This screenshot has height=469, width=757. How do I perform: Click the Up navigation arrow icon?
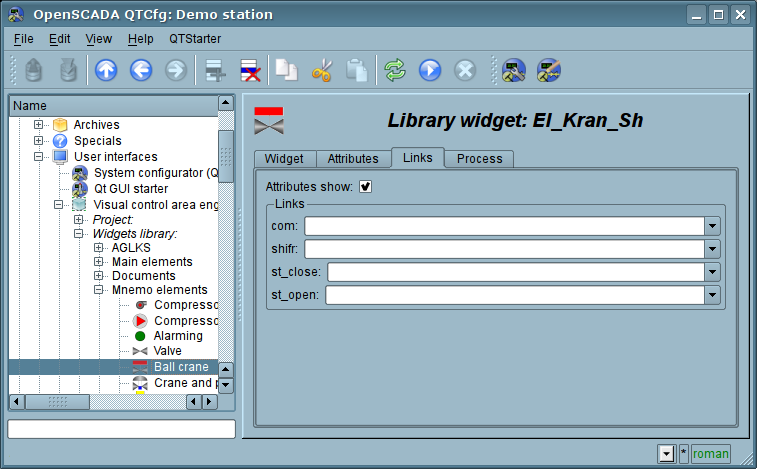click(x=106, y=70)
